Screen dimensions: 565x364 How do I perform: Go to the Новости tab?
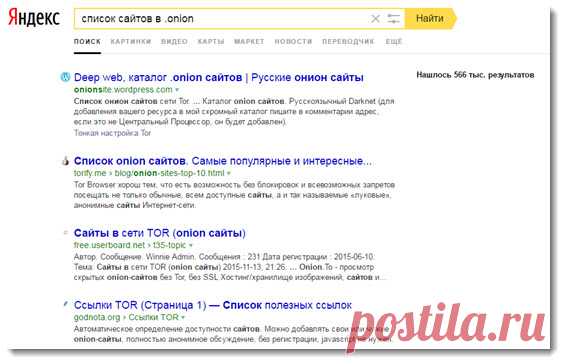tap(293, 42)
